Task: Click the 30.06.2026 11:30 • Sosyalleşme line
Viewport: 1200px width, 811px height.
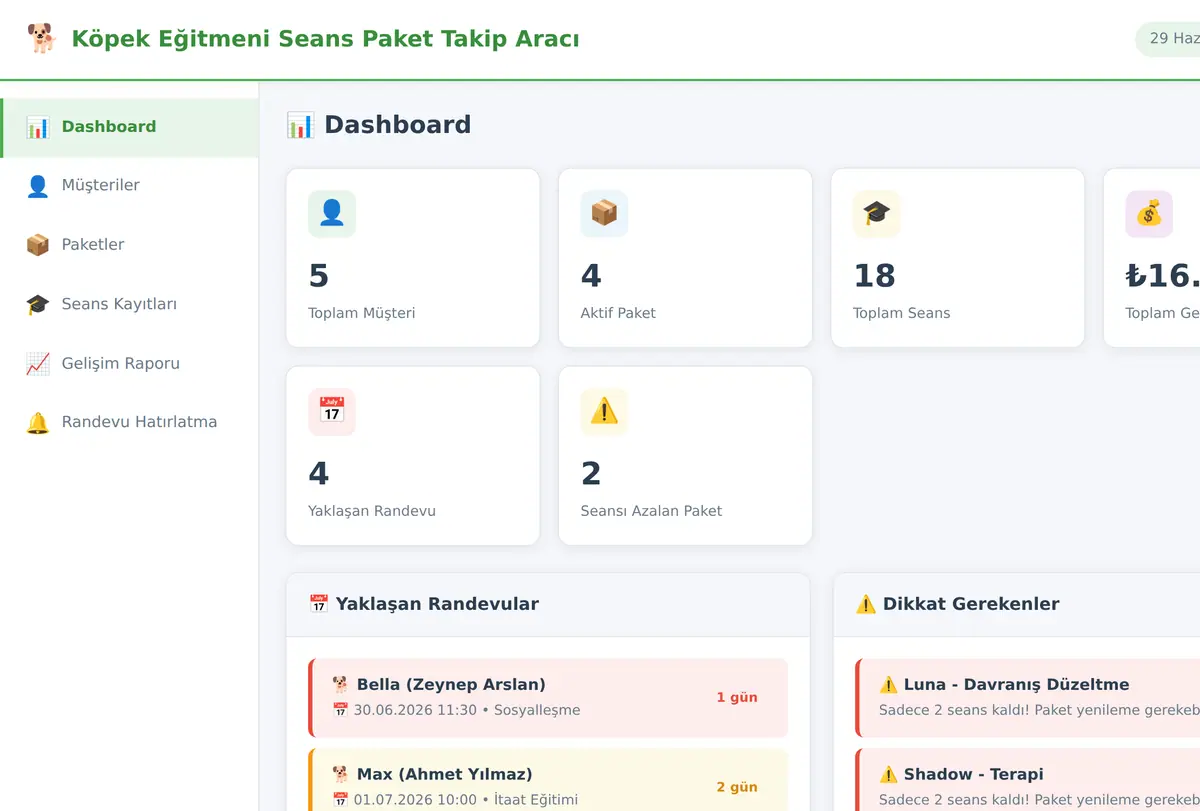Action: pos(456,710)
